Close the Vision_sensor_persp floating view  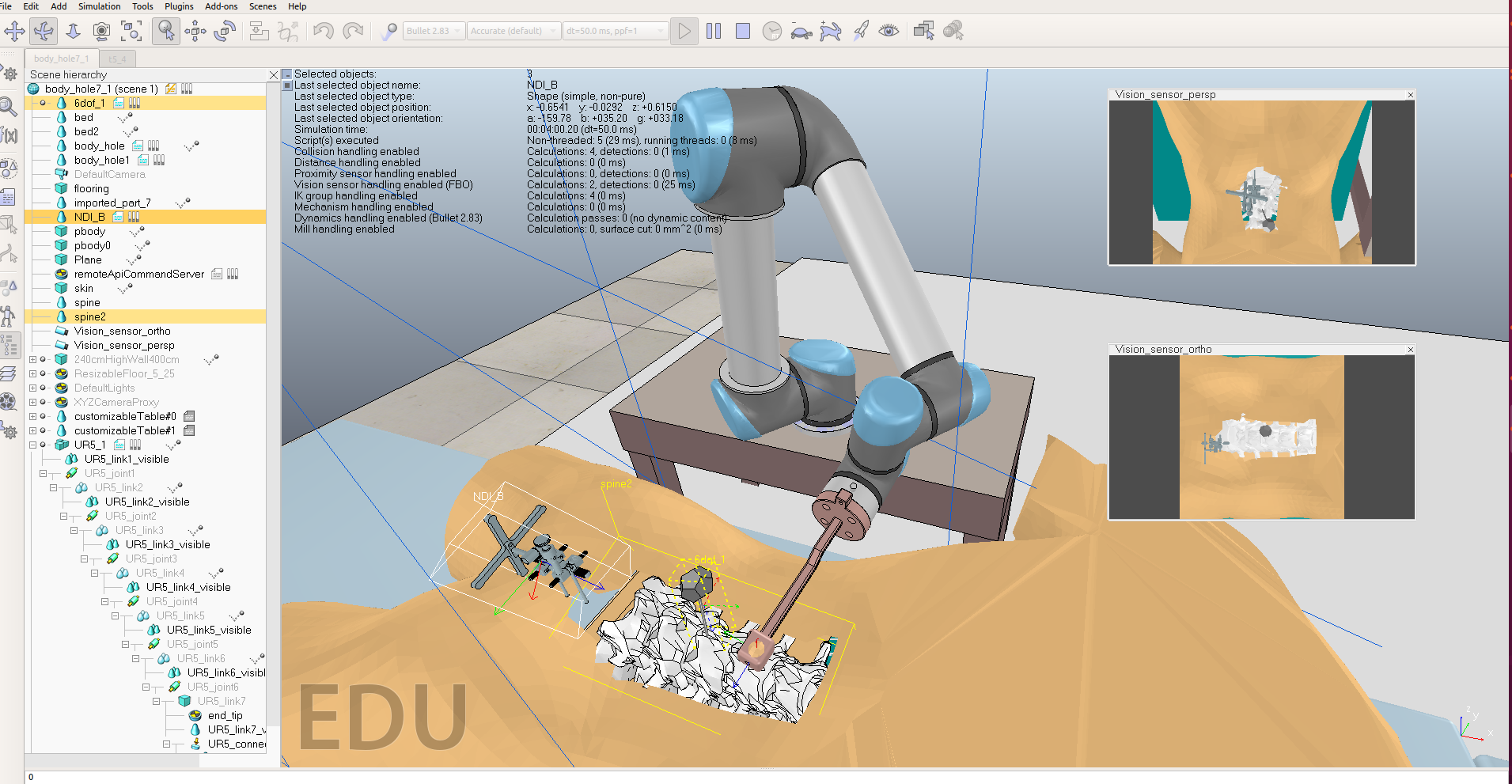[1410, 95]
